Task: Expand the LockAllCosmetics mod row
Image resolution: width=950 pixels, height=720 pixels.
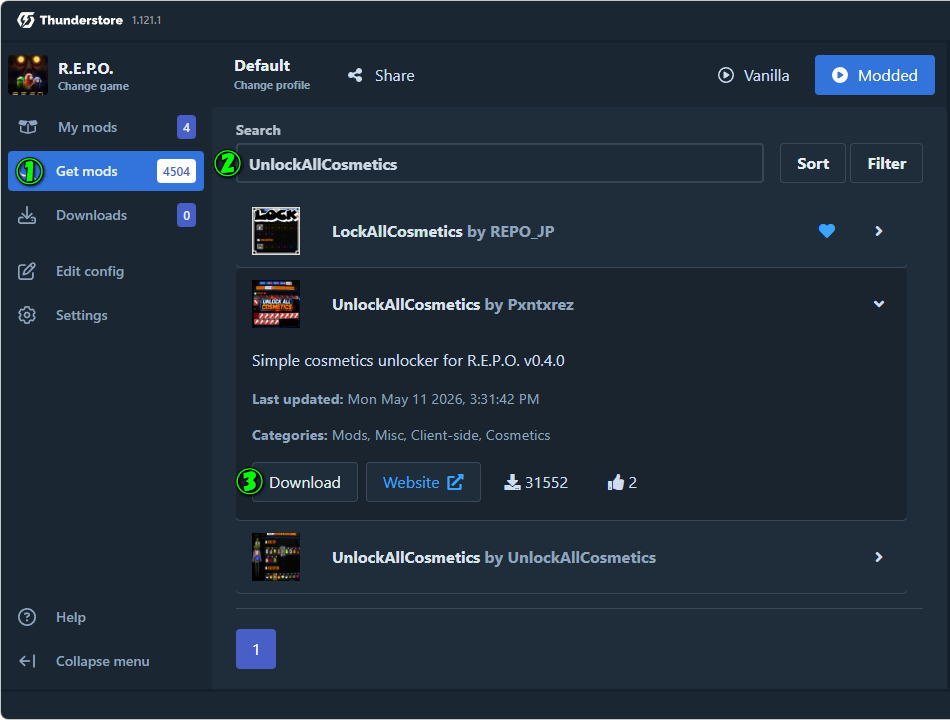Action: [x=879, y=231]
